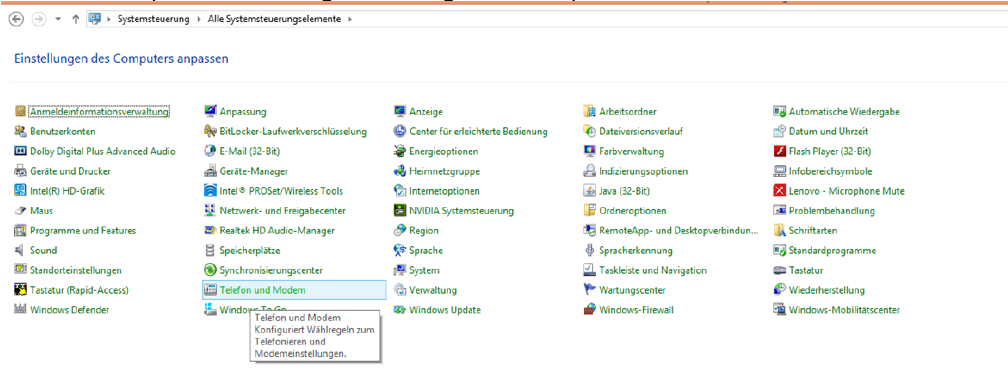Open the Standardprogramme link
1008x375 pixels.
tap(832, 250)
